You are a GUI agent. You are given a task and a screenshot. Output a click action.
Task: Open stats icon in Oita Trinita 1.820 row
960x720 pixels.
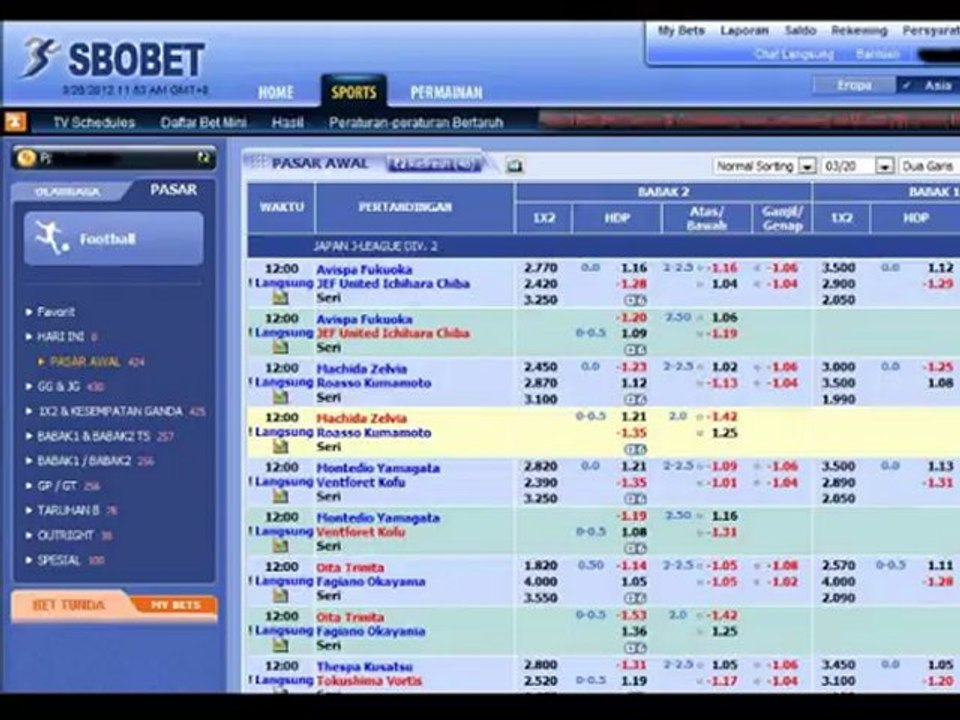coord(280,596)
